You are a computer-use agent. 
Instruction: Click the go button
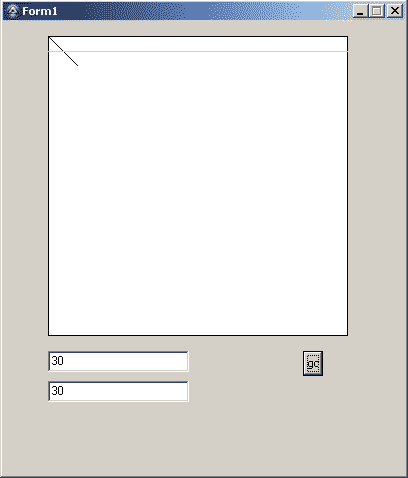pyautogui.click(x=313, y=363)
